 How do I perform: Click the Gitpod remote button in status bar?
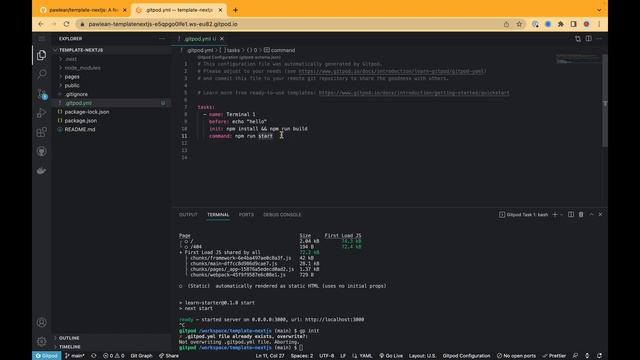(47, 356)
